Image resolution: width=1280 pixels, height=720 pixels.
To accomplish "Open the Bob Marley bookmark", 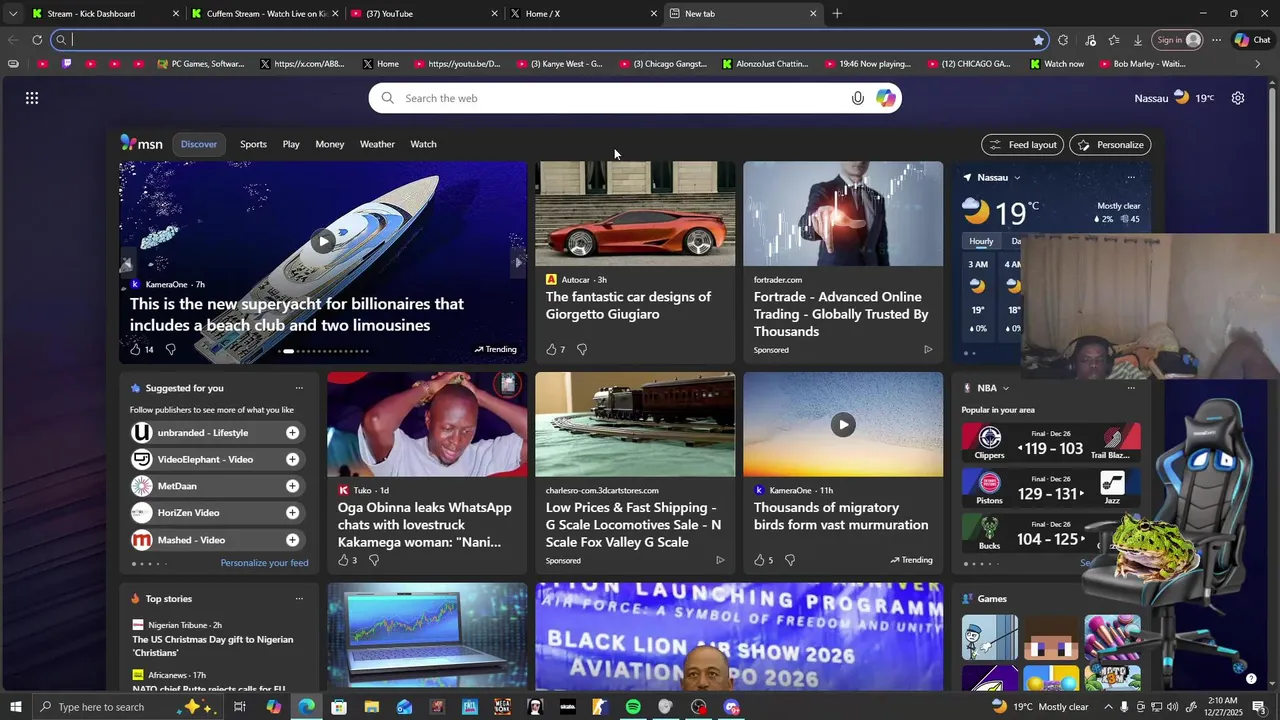I will (x=1142, y=64).
